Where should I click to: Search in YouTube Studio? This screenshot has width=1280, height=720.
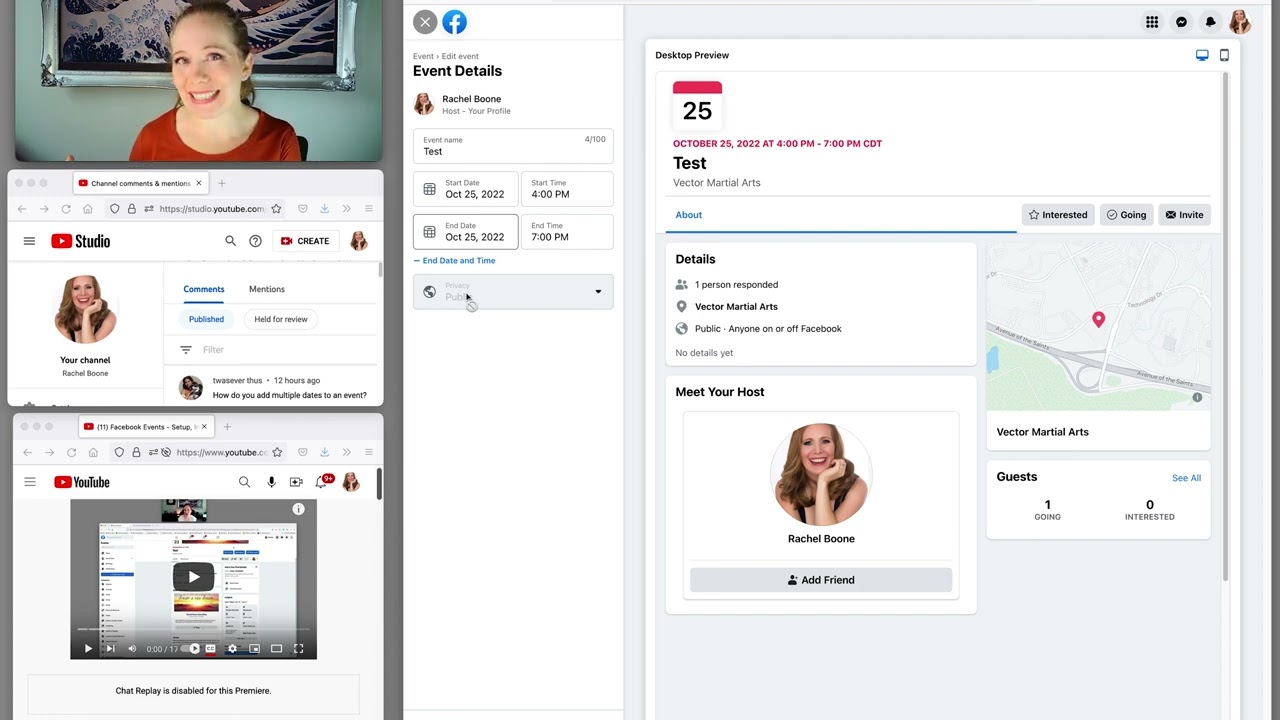[x=230, y=241]
